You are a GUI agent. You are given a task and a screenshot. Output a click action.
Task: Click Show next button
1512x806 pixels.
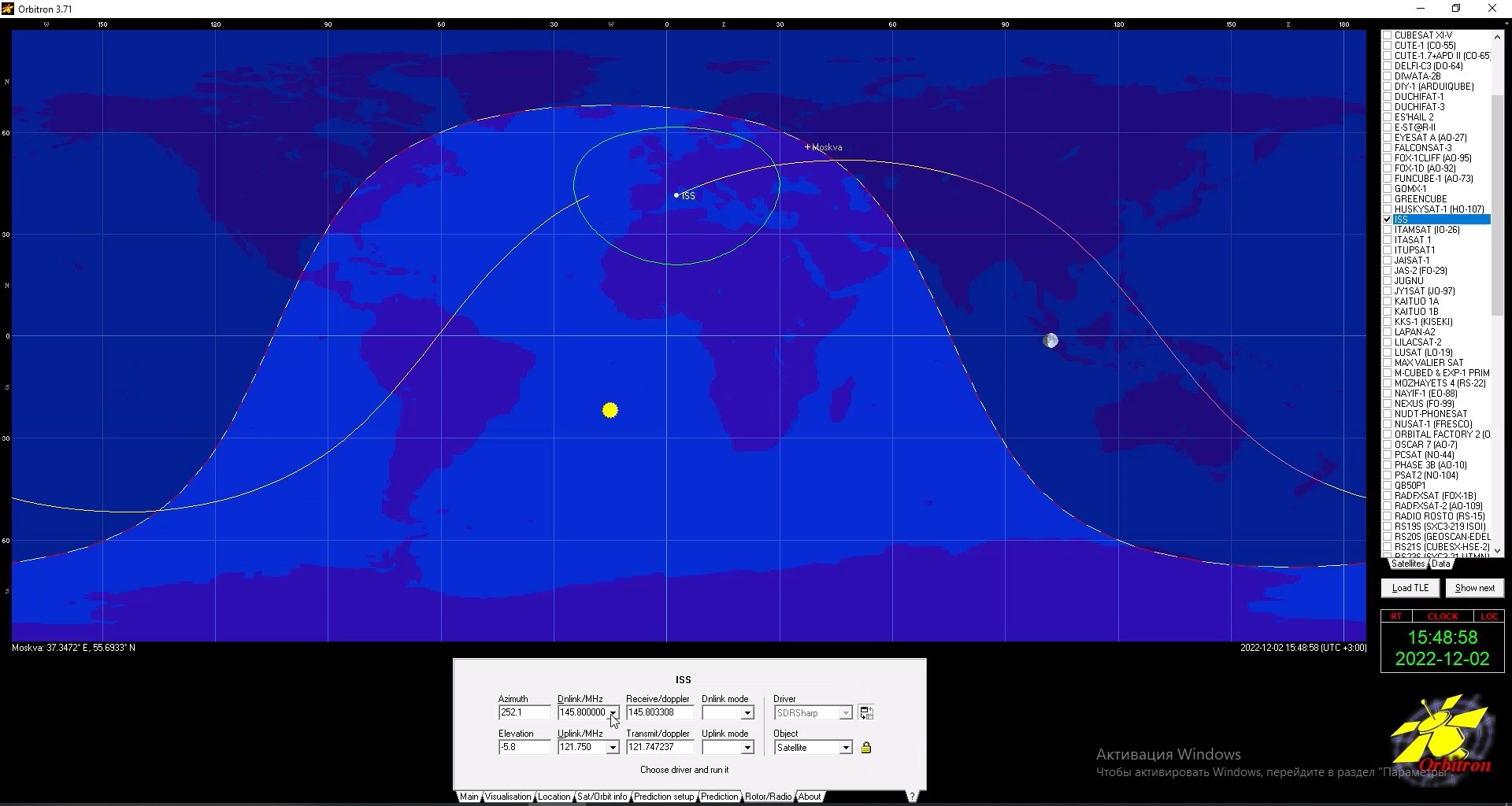[1473, 587]
